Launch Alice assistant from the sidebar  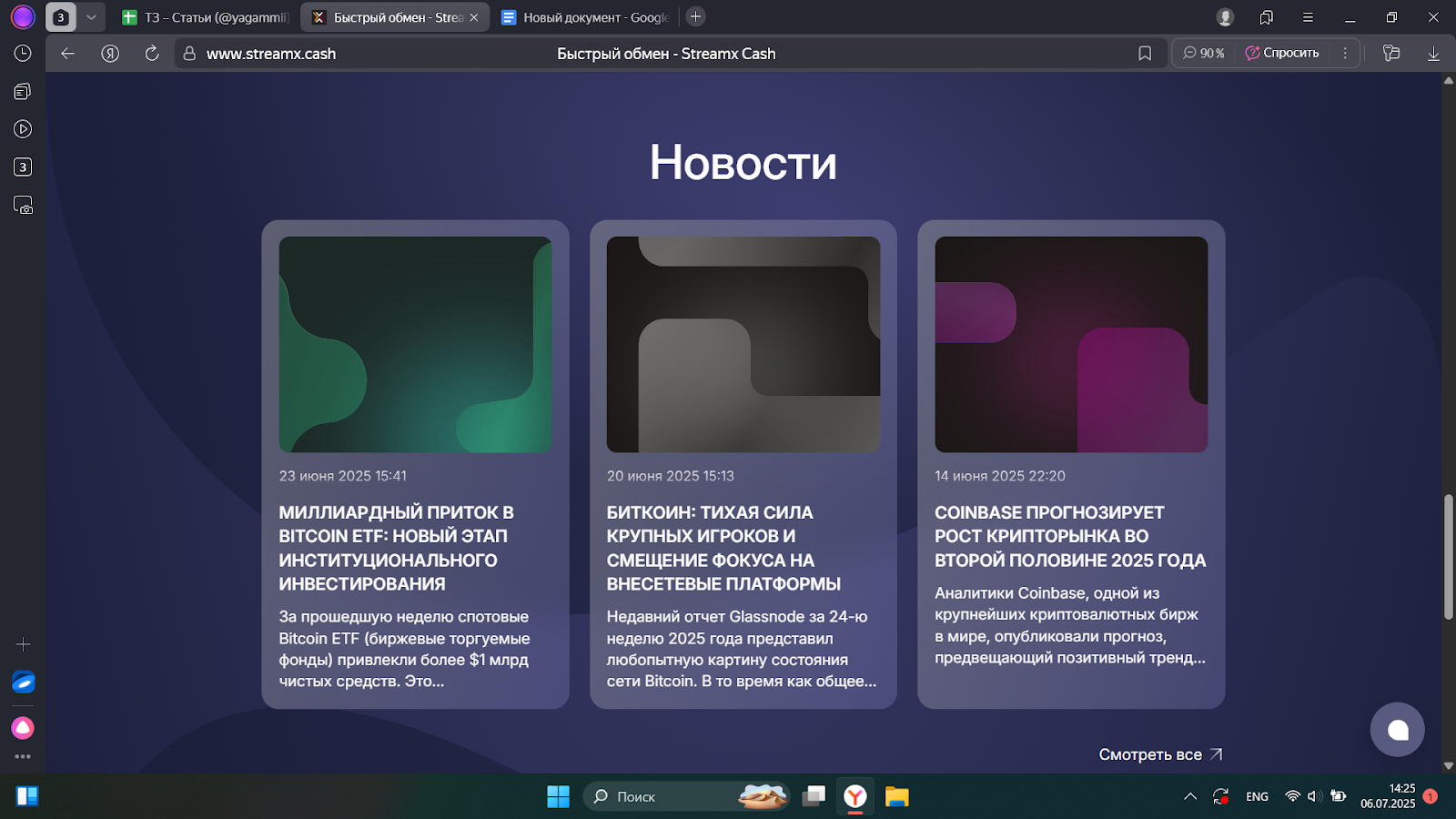click(23, 728)
